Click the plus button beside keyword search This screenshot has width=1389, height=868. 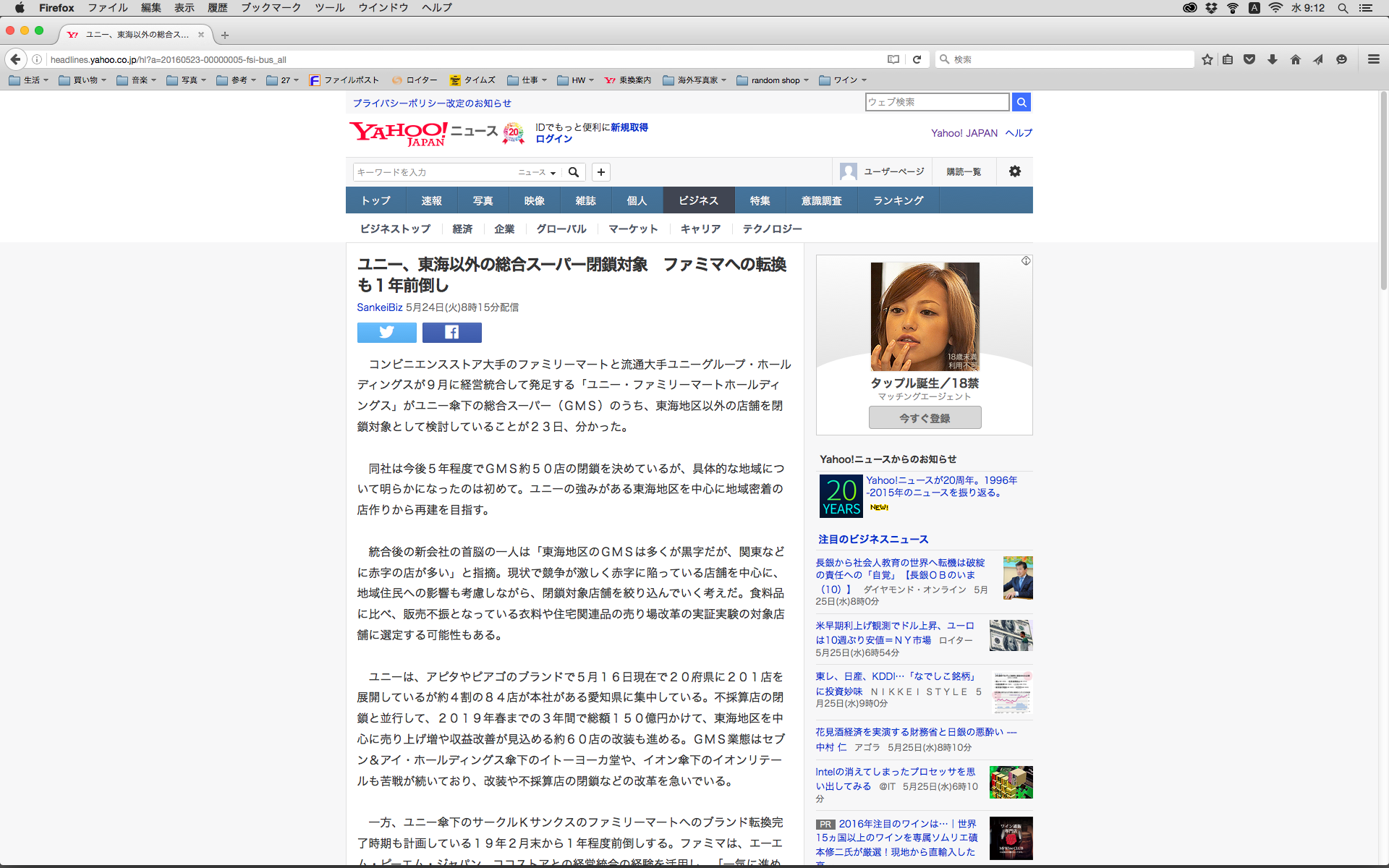(x=600, y=172)
